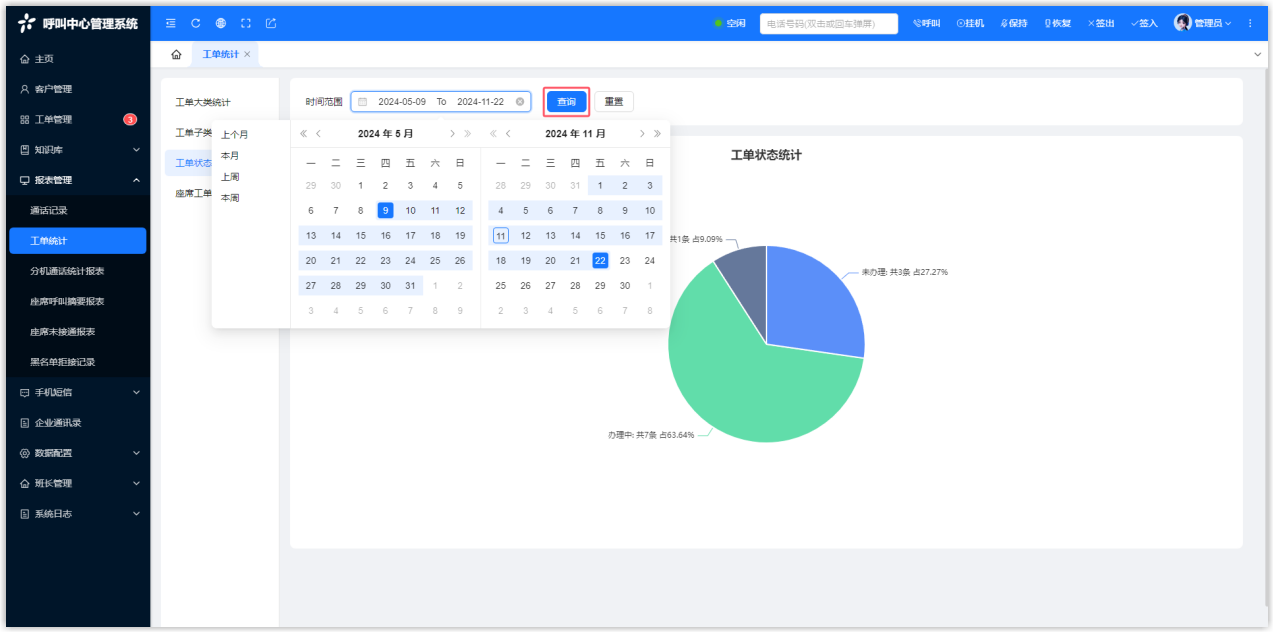
Task: Go to previous year in May calendar
Action: point(304,134)
